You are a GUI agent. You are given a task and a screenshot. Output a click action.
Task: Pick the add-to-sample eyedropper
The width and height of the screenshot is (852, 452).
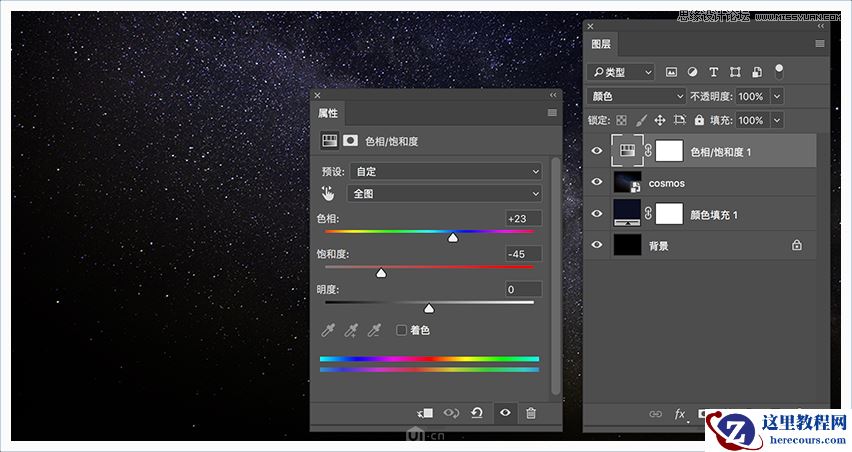[352, 330]
